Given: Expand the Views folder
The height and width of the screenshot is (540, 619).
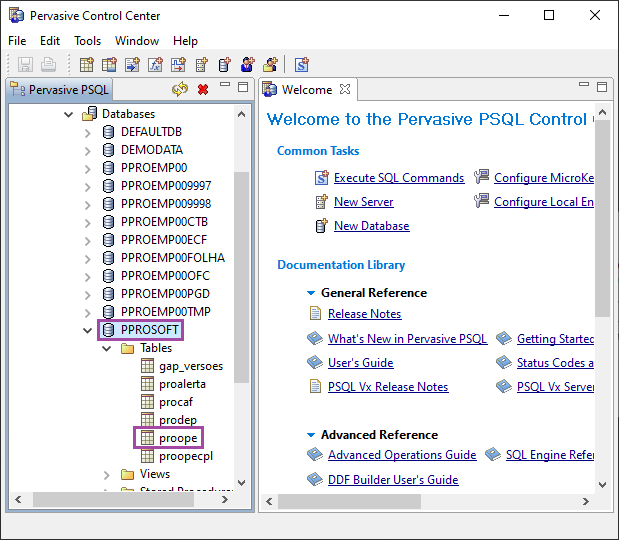Looking at the screenshot, I should pyautogui.click(x=107, y=474).
